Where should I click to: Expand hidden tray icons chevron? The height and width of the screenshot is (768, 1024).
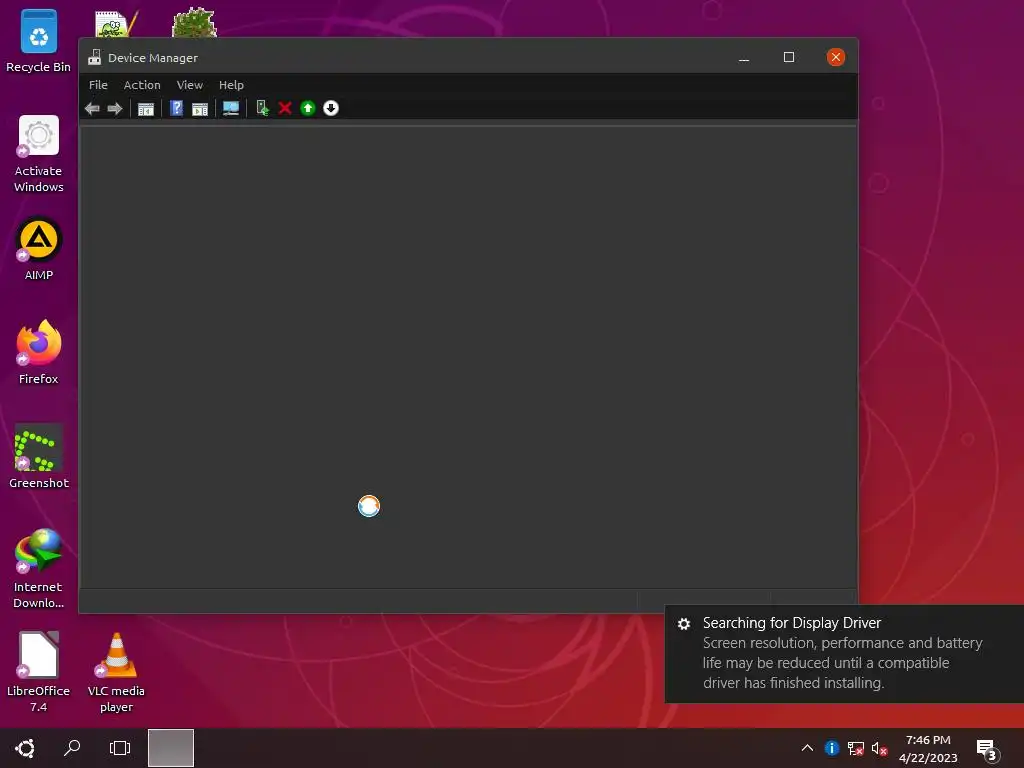[807, 748]
